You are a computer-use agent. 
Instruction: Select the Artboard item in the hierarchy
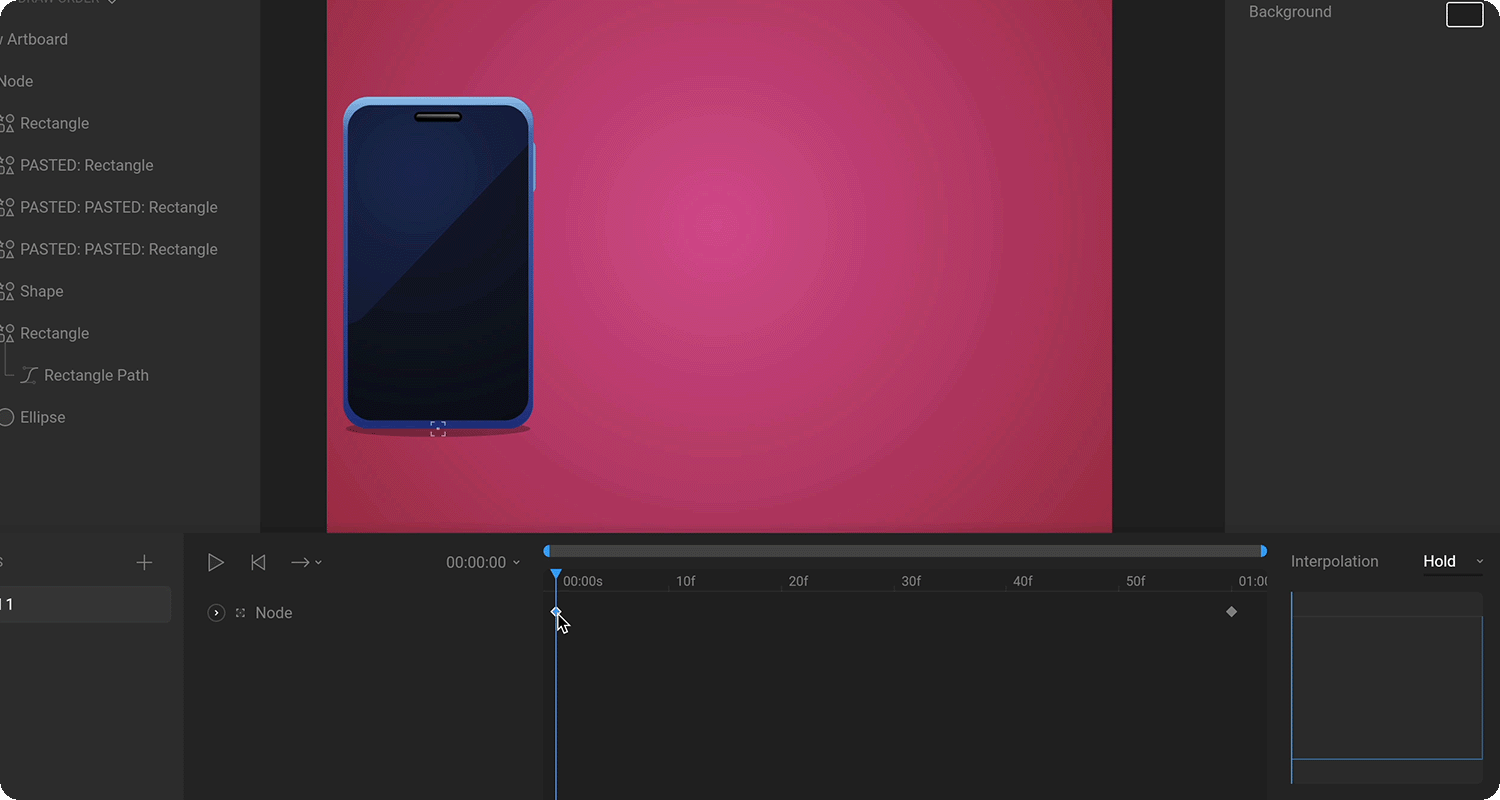coord(37,39)
